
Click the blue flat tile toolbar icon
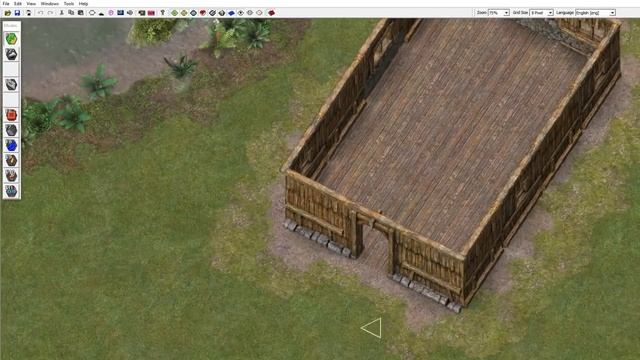(231, 13)
